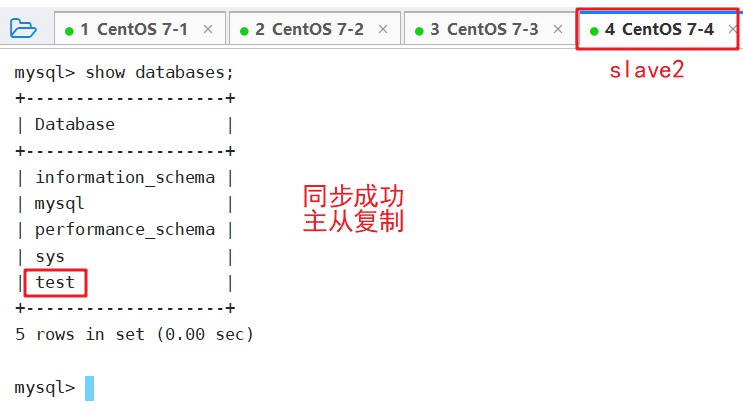Click the highlighted test database entry
743x419 pixels.
point(55,282)
